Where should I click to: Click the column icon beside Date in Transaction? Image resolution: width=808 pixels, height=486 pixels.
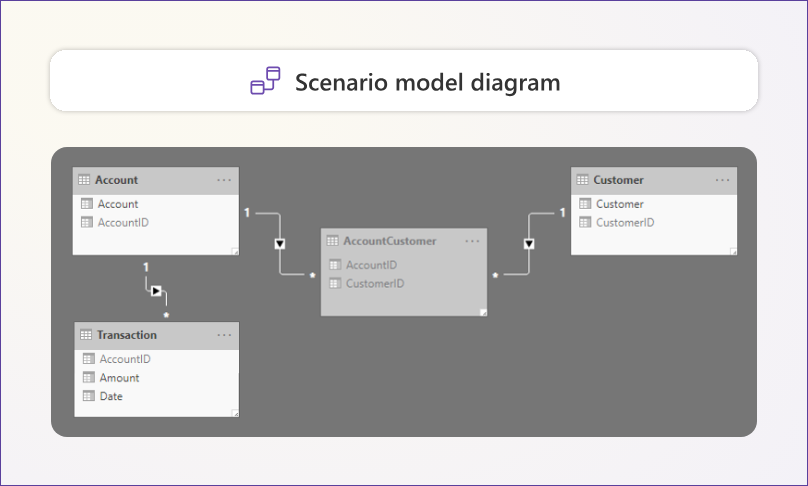(x=89, y=396)
